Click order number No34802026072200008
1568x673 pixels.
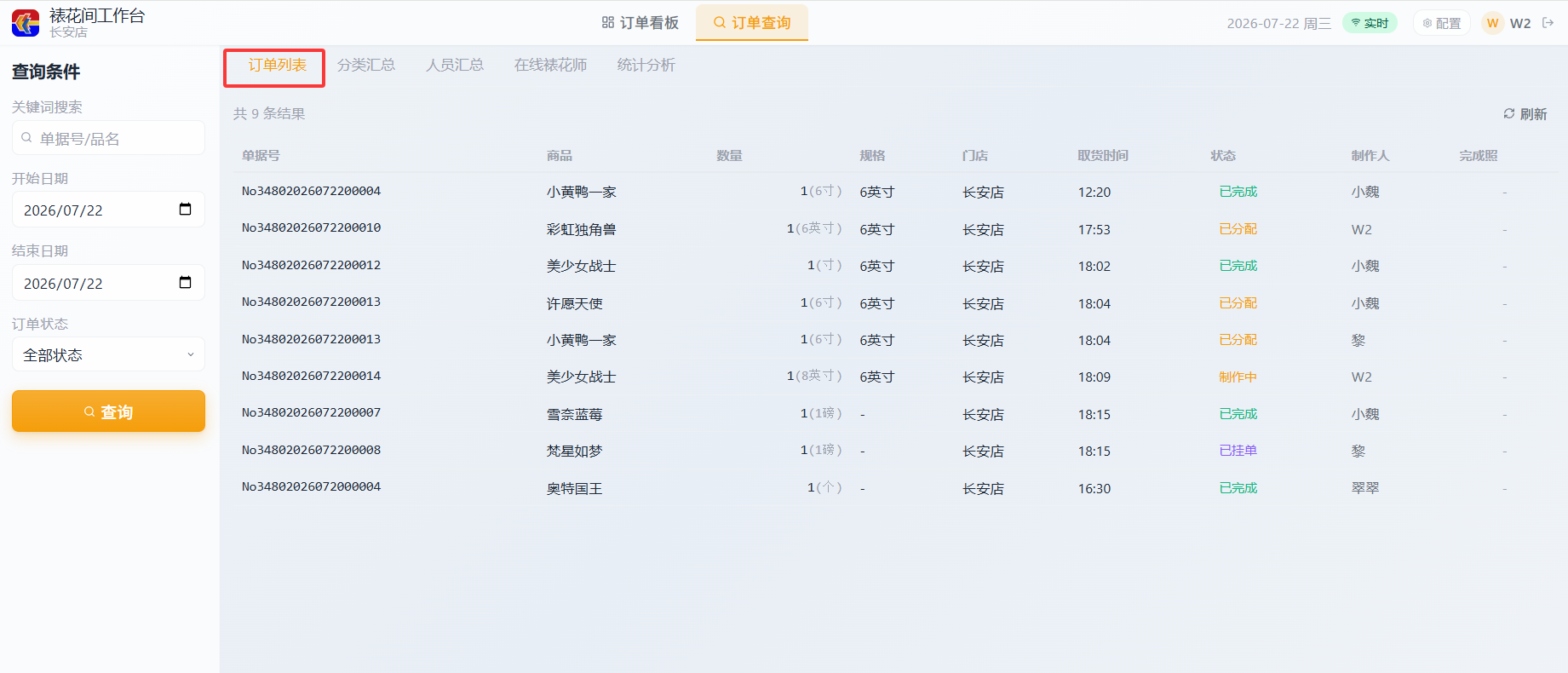[x=311, y=450]
